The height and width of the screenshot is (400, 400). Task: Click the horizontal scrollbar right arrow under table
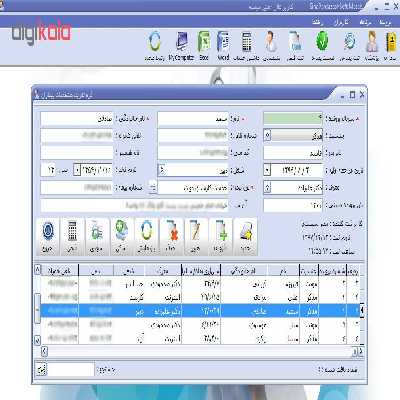coord(360,351)
